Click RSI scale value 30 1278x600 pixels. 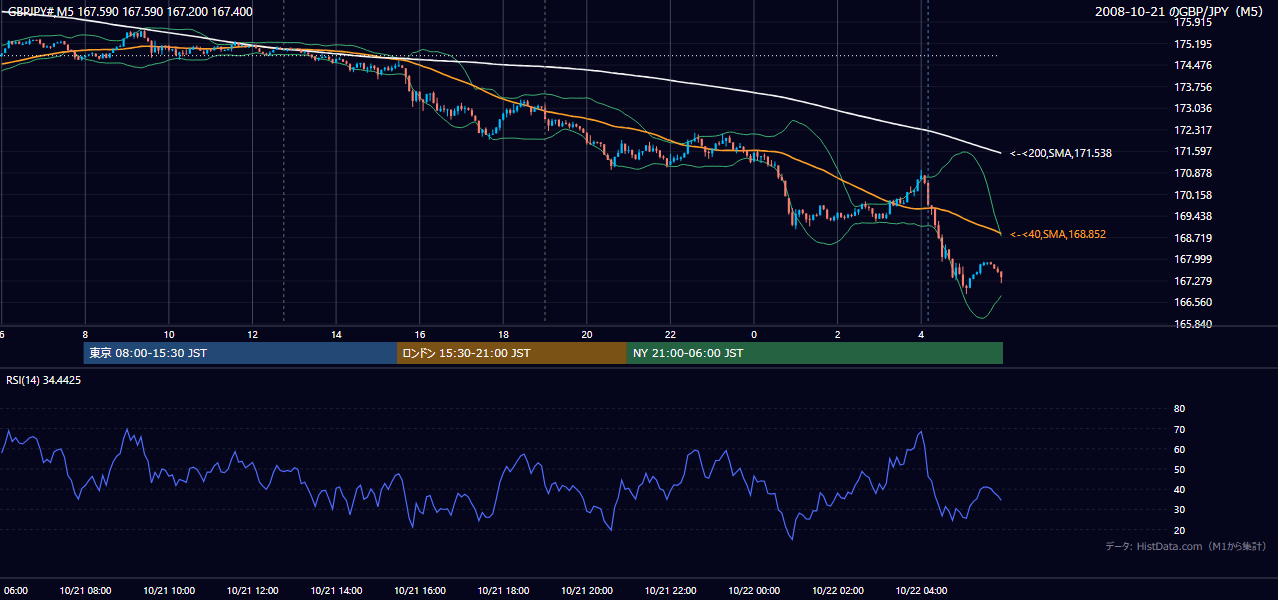pos(1179,510)
